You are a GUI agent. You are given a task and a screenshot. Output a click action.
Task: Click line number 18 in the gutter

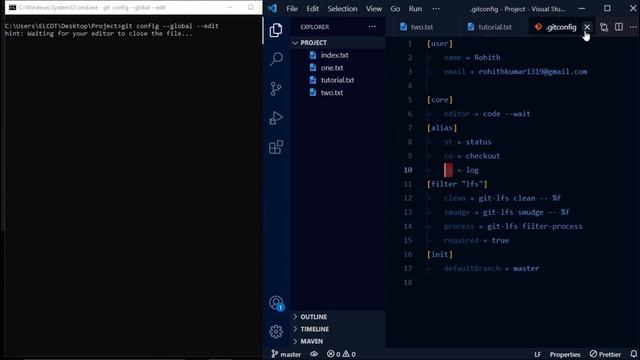pos(408,282)
